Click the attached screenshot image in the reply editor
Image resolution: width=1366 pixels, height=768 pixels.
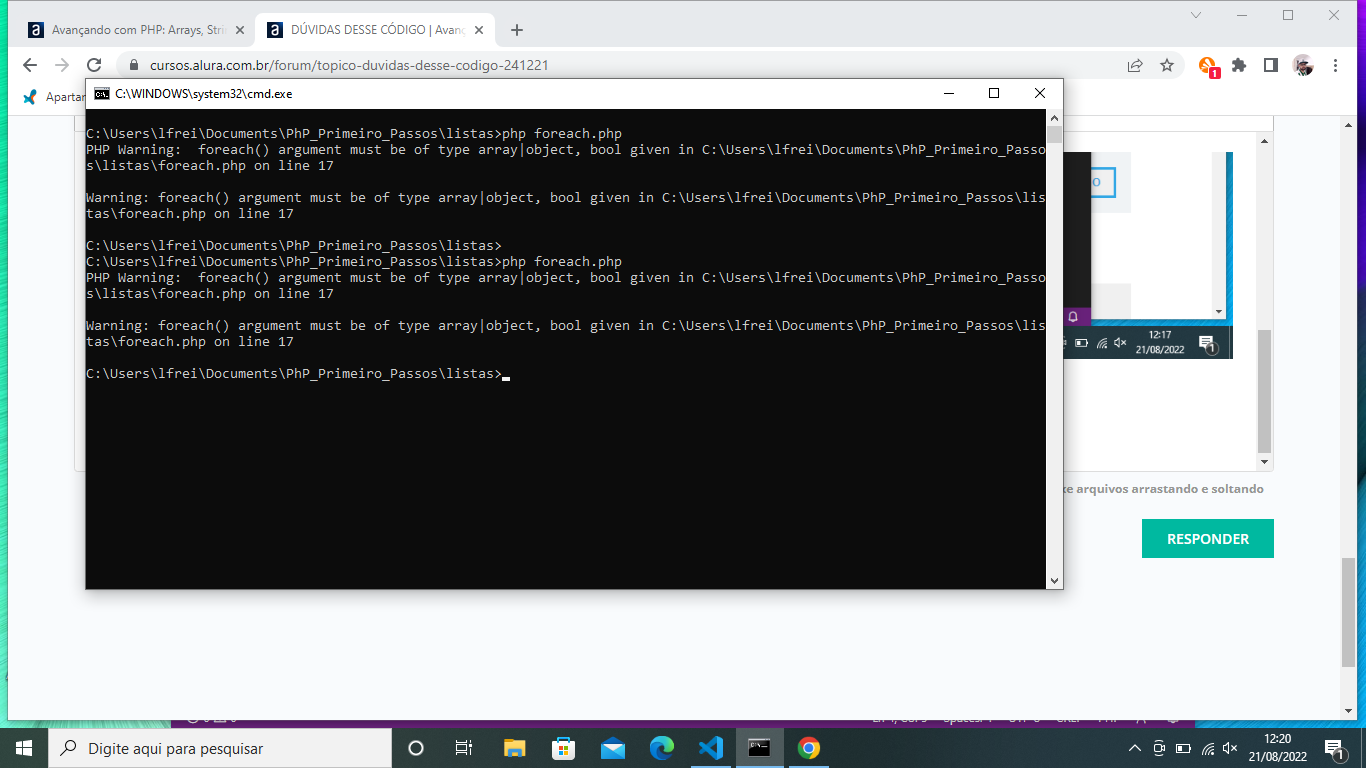pos(1148,255)
